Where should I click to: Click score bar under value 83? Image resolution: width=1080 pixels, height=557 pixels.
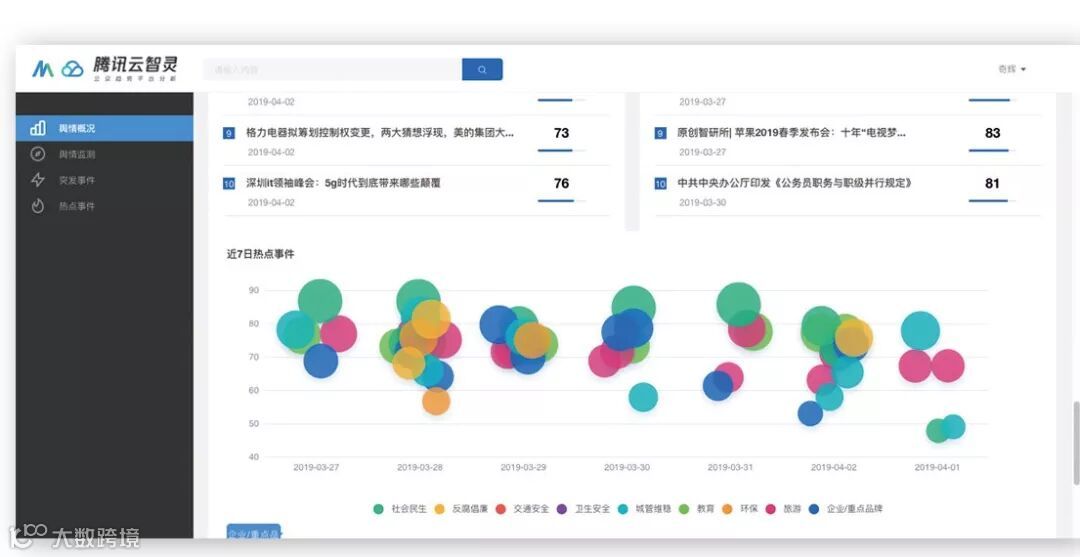[x=993, y=150]
